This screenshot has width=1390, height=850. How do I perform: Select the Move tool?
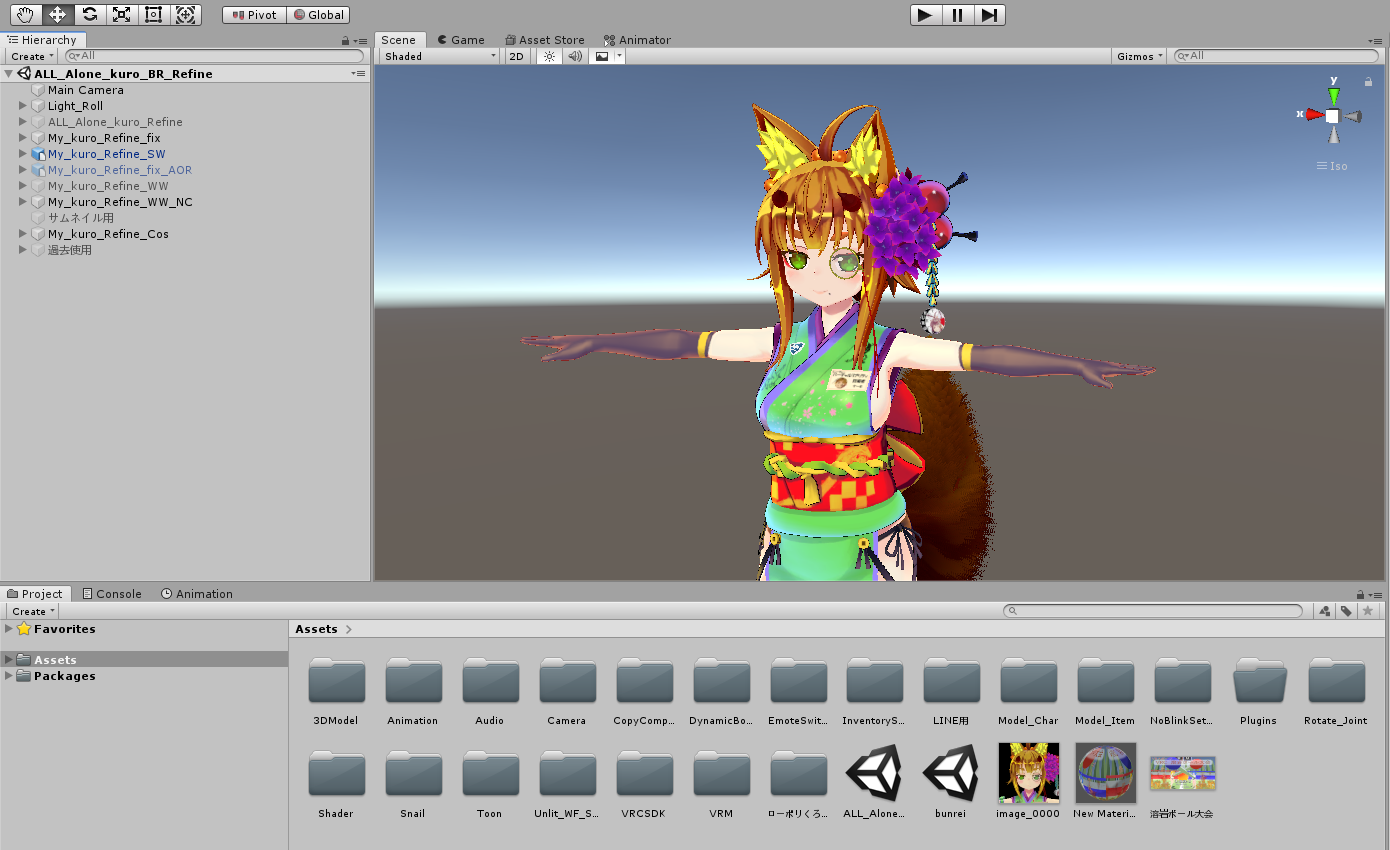pyautogui.click(x=58, y=15)
